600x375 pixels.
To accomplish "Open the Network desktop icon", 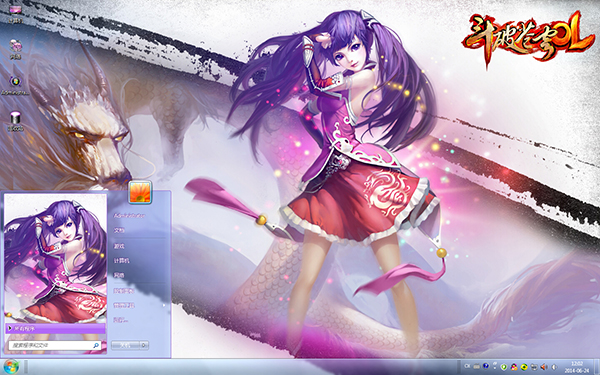I will (x=15, y=49).
